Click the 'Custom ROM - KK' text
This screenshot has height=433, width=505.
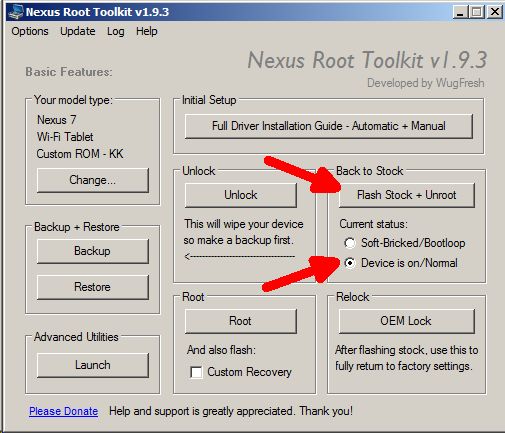80,154
